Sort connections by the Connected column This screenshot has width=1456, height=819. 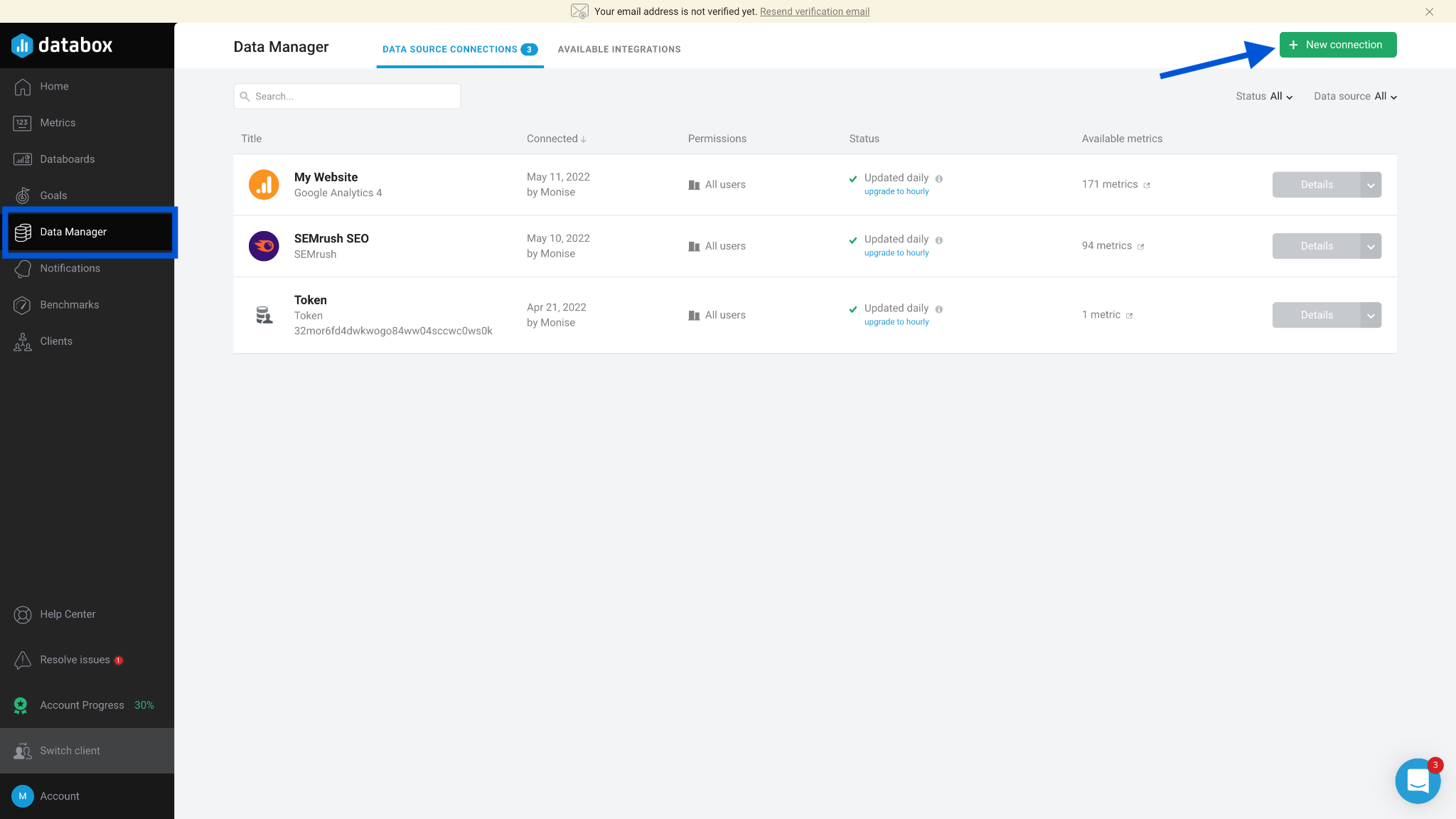tap(556, 139)
